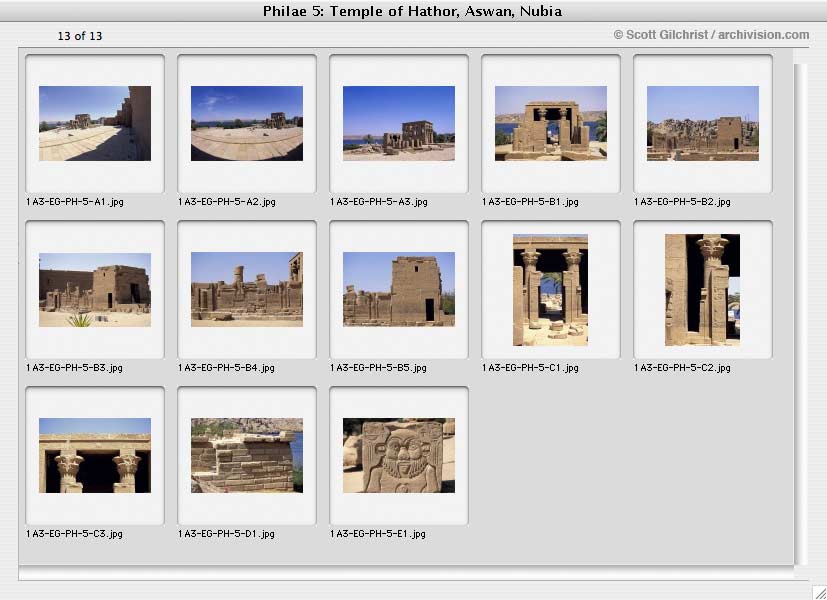Image resolution: width=827 pixels, height=600 pixels.
Task: Click the filename label 1A3-EG-PH-5-D1.jpg
Action: [x=226, y=534]
